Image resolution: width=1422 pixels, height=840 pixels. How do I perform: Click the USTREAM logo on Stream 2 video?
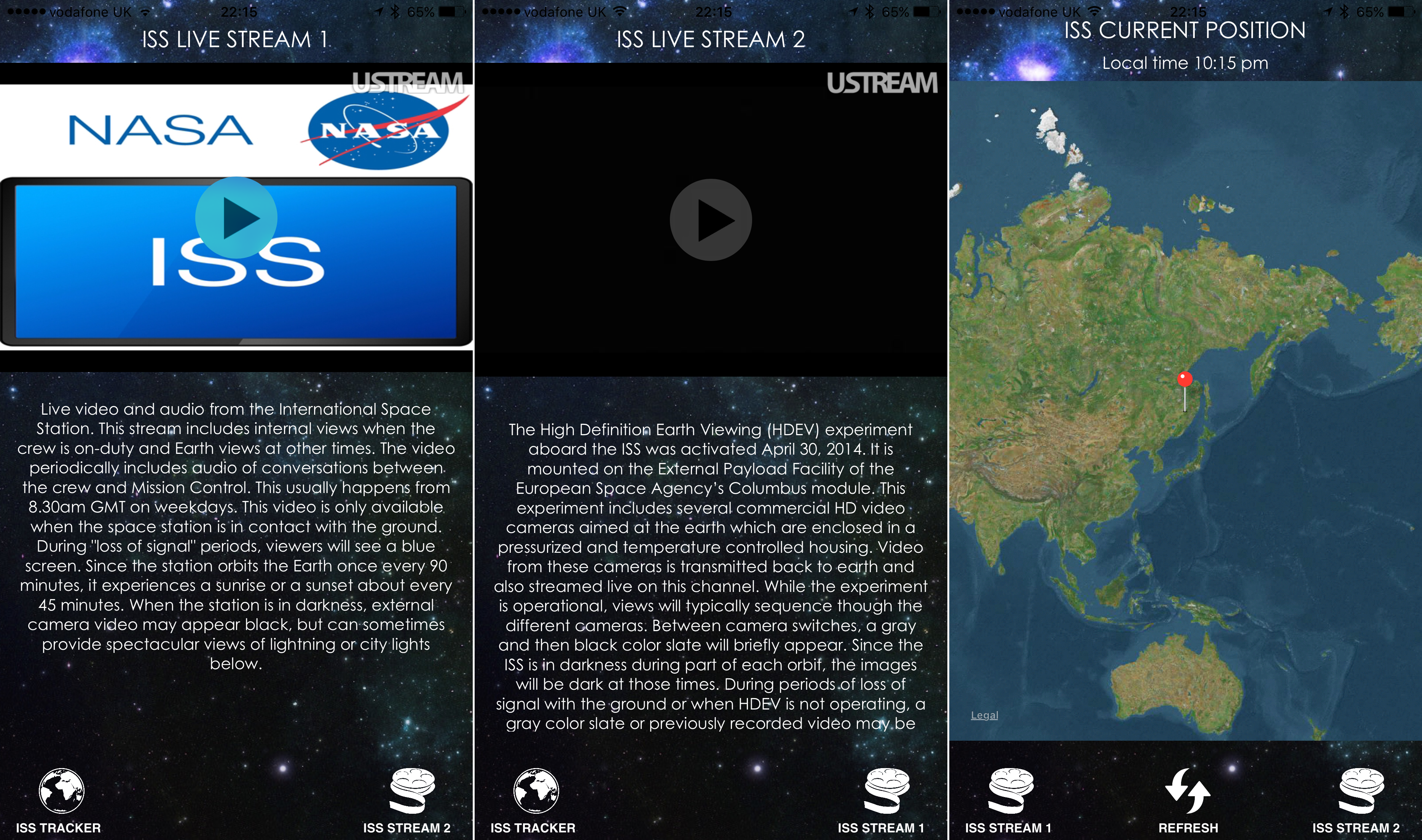click(x=882, y=83)
